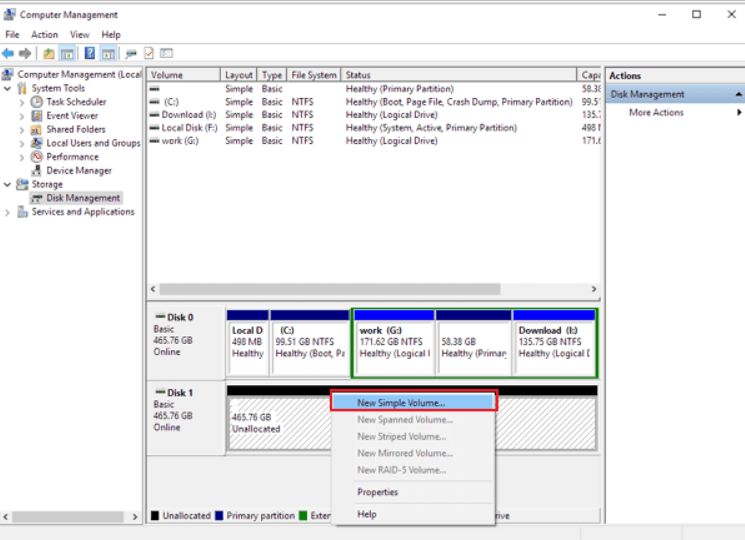The height and width of the screenshot is (540, 745).
Task: Expand the Local Users and Groups node
Action: (x=24, y=143)
